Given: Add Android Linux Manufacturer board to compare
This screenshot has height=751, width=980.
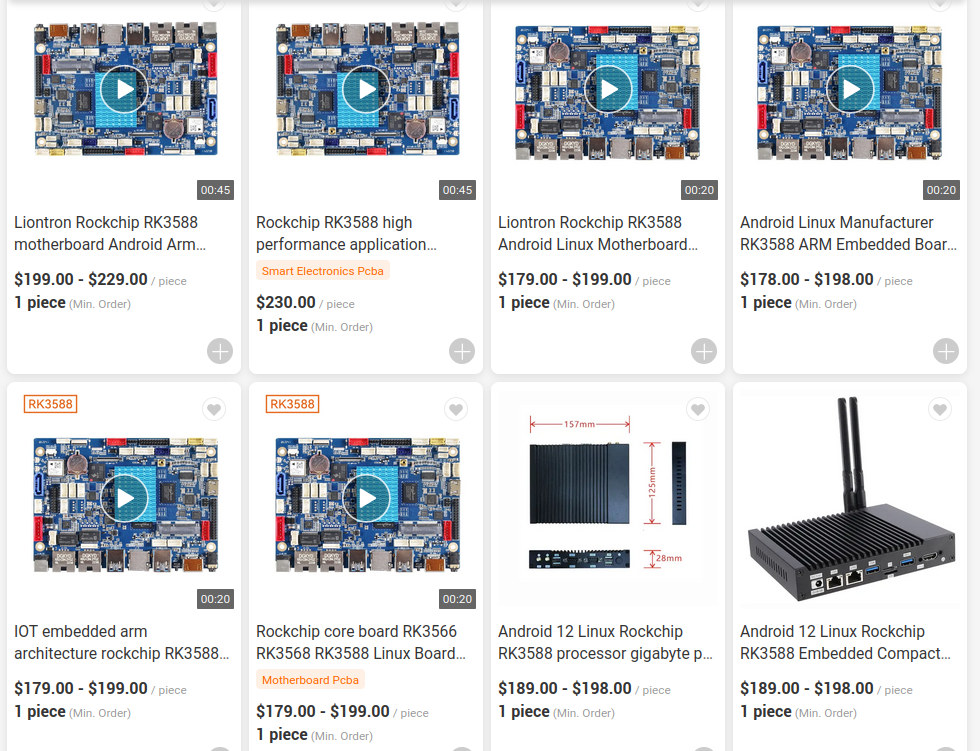Looking at the screenshot, I should [x=946, y=351].
